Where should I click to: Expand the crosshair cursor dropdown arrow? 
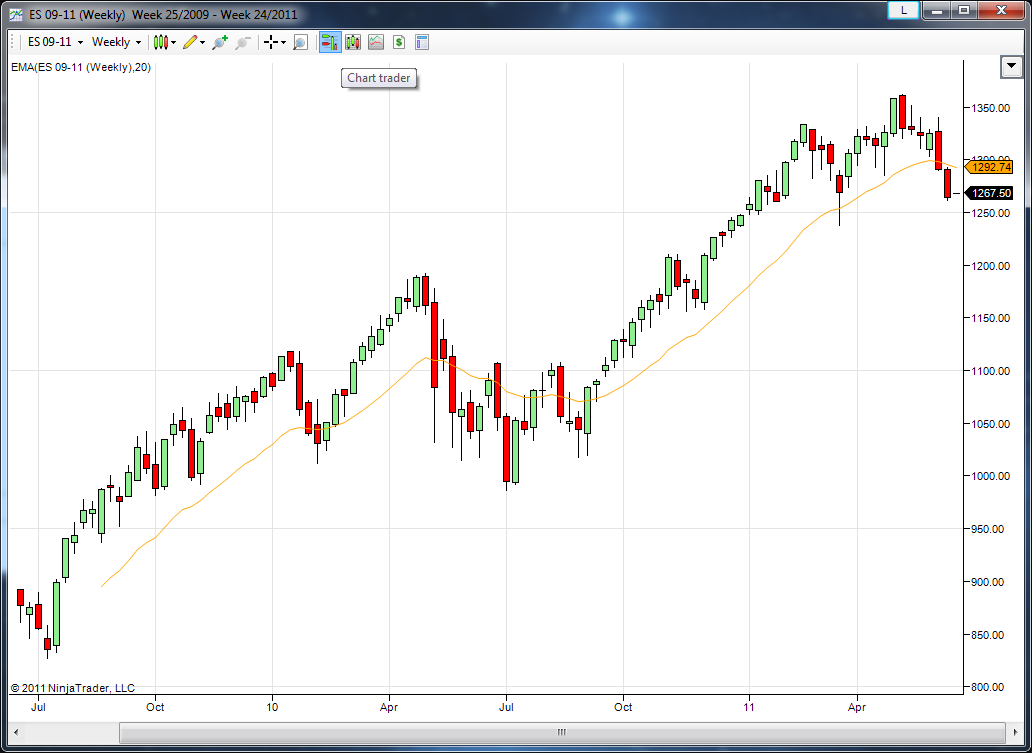tap(283, 43)
